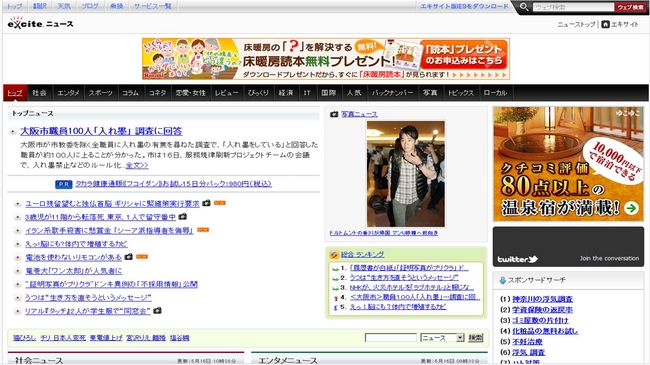The height and width of the screenshot is (365, 650).
Task: Open the エンタメ navigation tab
Action: (68, 93)
